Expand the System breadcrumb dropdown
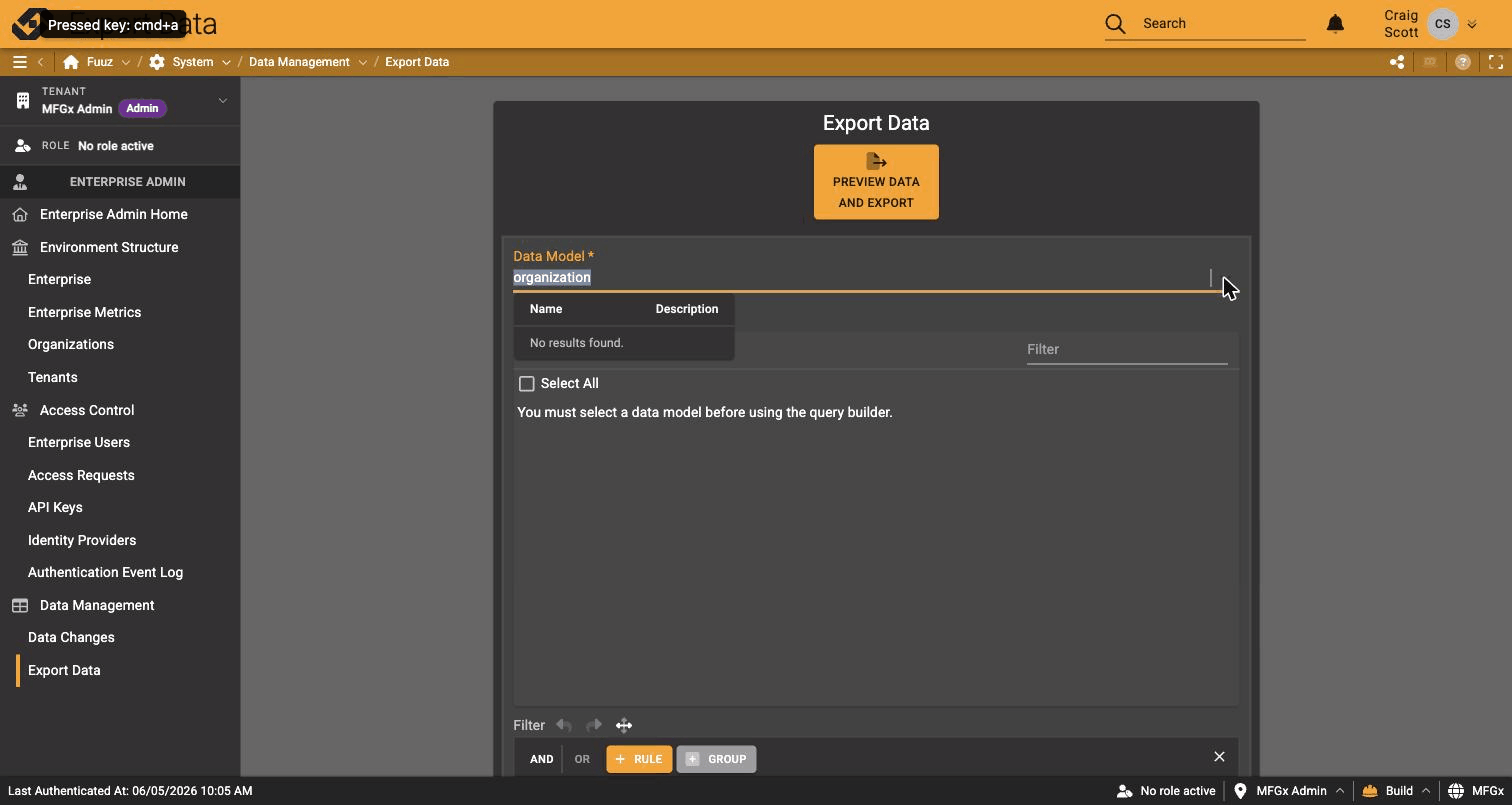 pos(226,62)
